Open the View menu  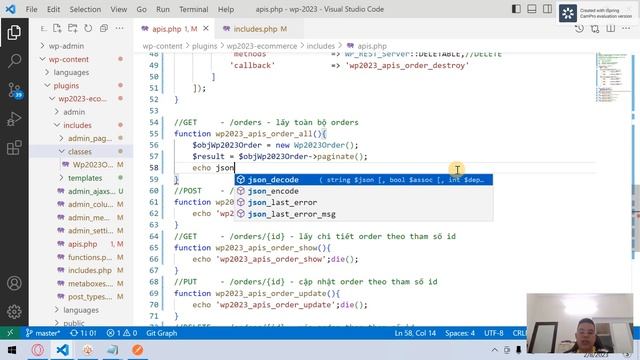point(118,9)
